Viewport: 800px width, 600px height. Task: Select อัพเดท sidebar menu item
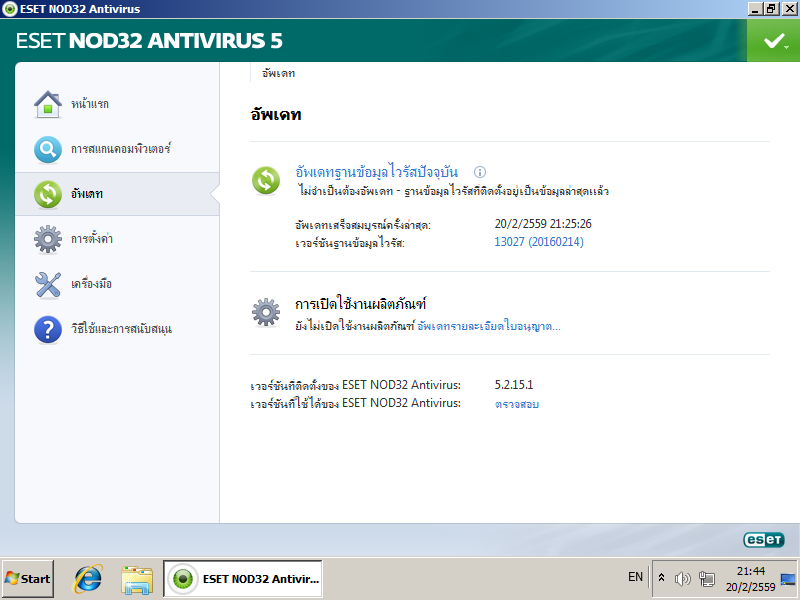[87, 194]
